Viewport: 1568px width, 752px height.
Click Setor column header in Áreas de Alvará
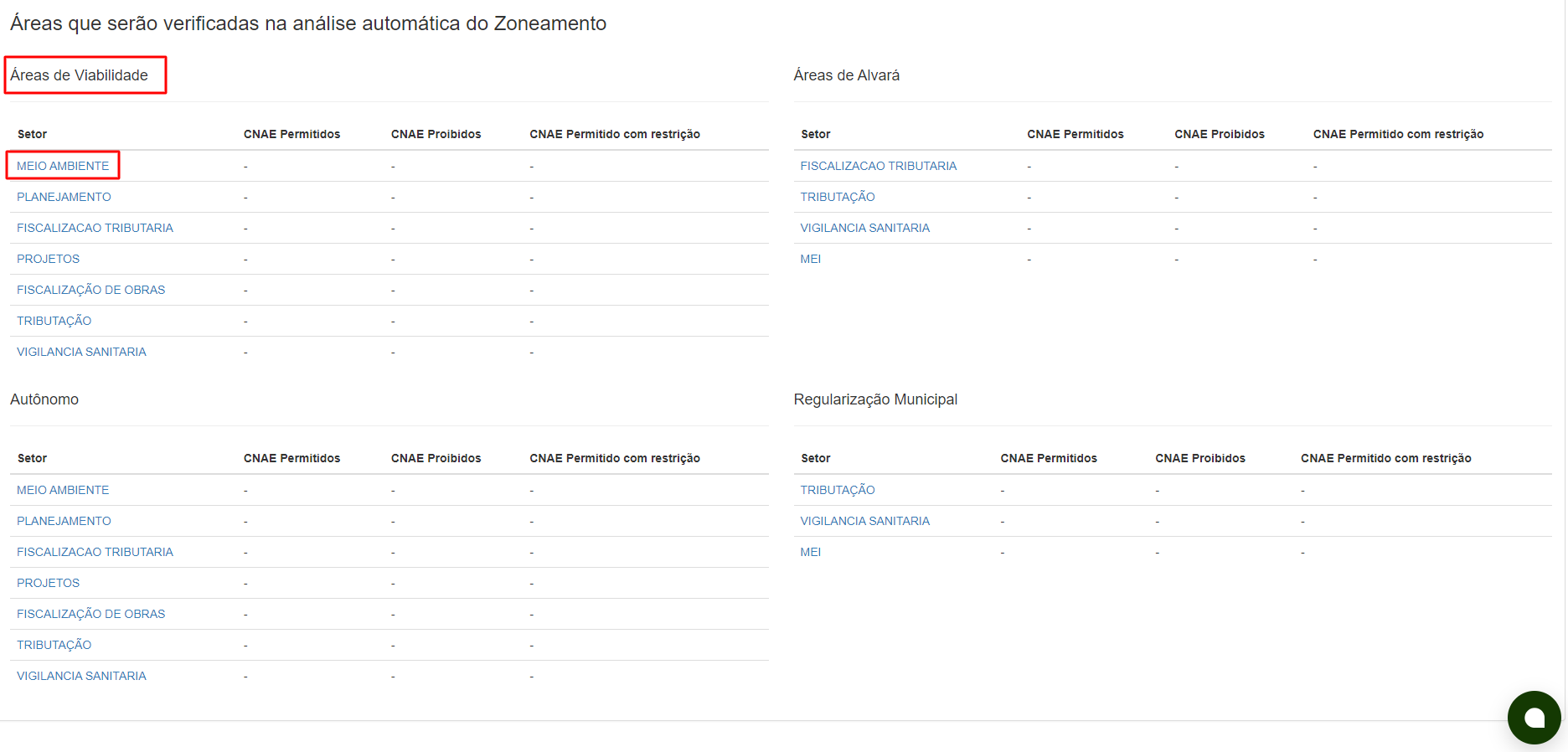pyautogui.click(x=815, y=134)
